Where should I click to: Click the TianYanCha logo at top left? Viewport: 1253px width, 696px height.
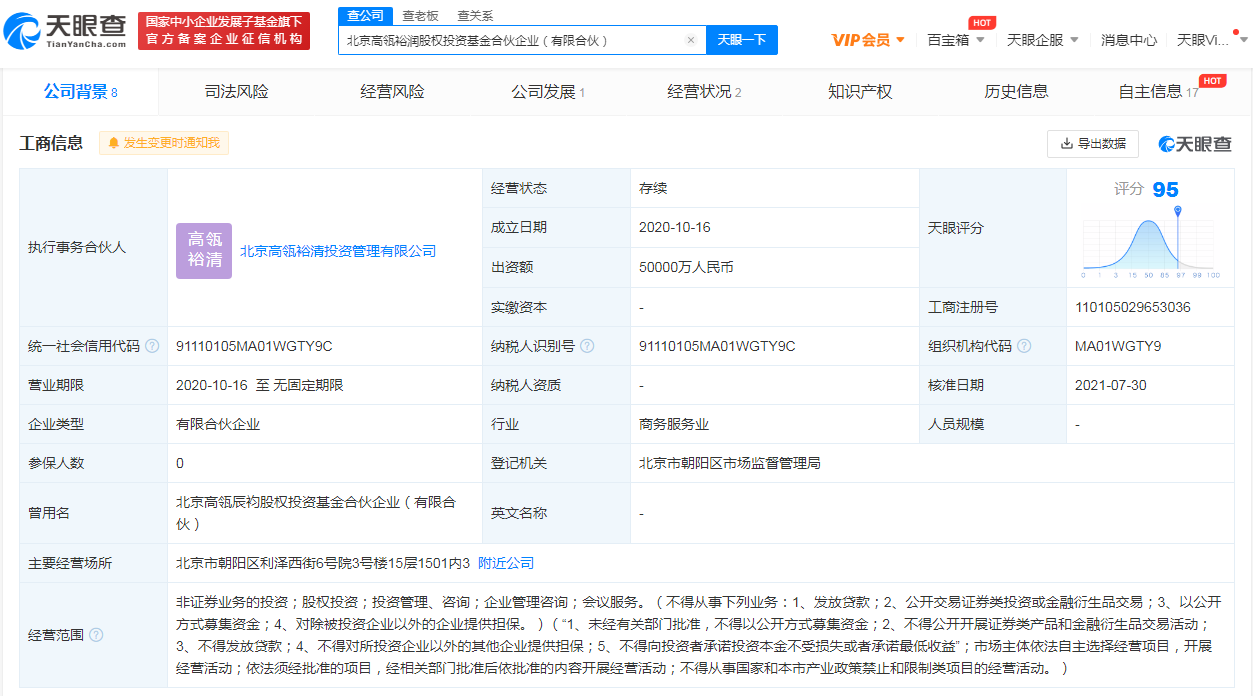(66, 31)
